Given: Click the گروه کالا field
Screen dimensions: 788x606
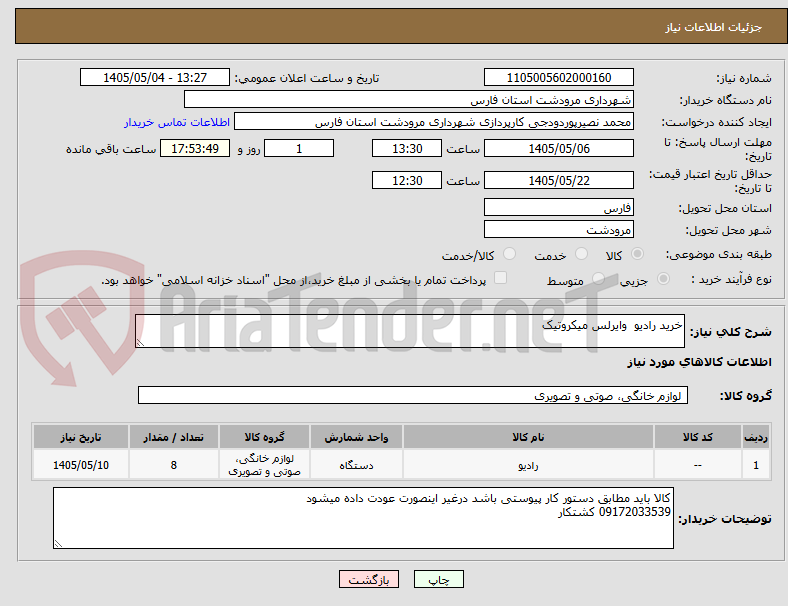Looking at the screenshot, I should (413, 395).
